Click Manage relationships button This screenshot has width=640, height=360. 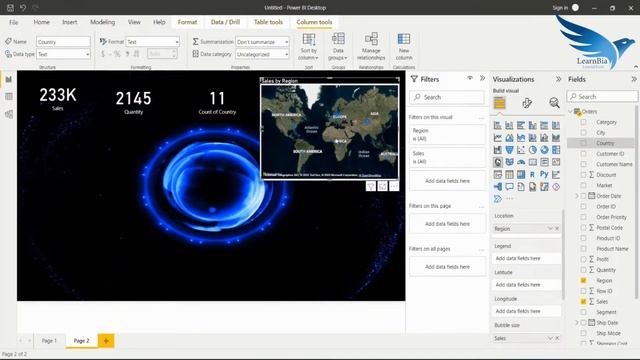(371, 47)
